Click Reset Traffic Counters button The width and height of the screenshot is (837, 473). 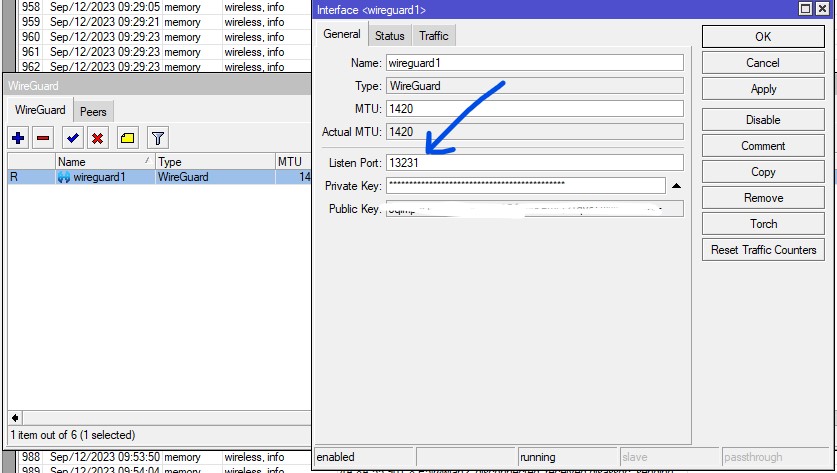763,250
